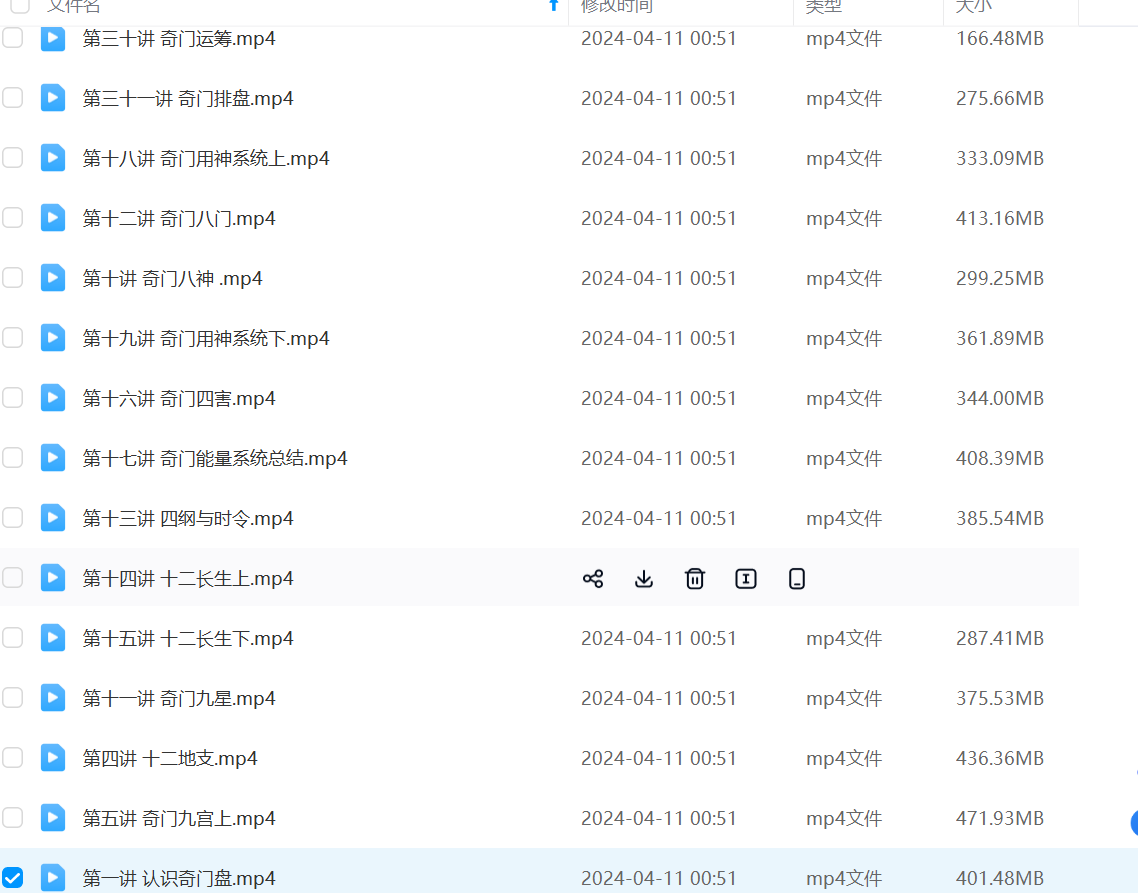Open 第十八讲 奇门用神系统上.mp4
Viewport: 1138px width, 893px height.
(x=206, y=158)
